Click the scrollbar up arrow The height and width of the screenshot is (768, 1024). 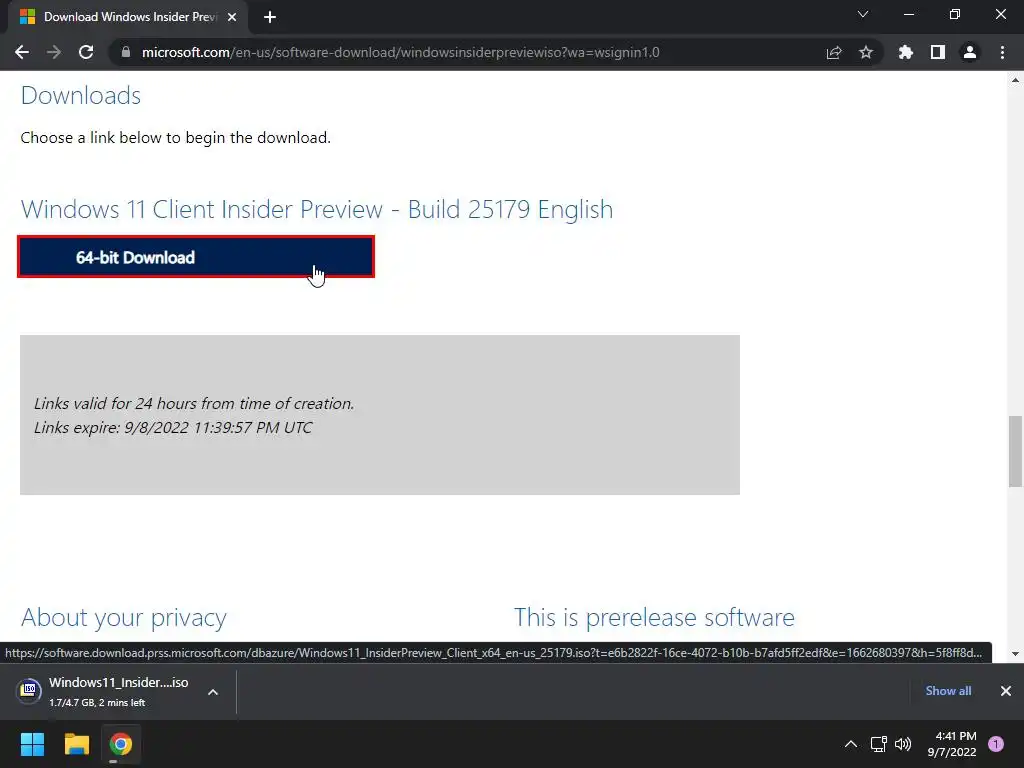pos(1015,80)
